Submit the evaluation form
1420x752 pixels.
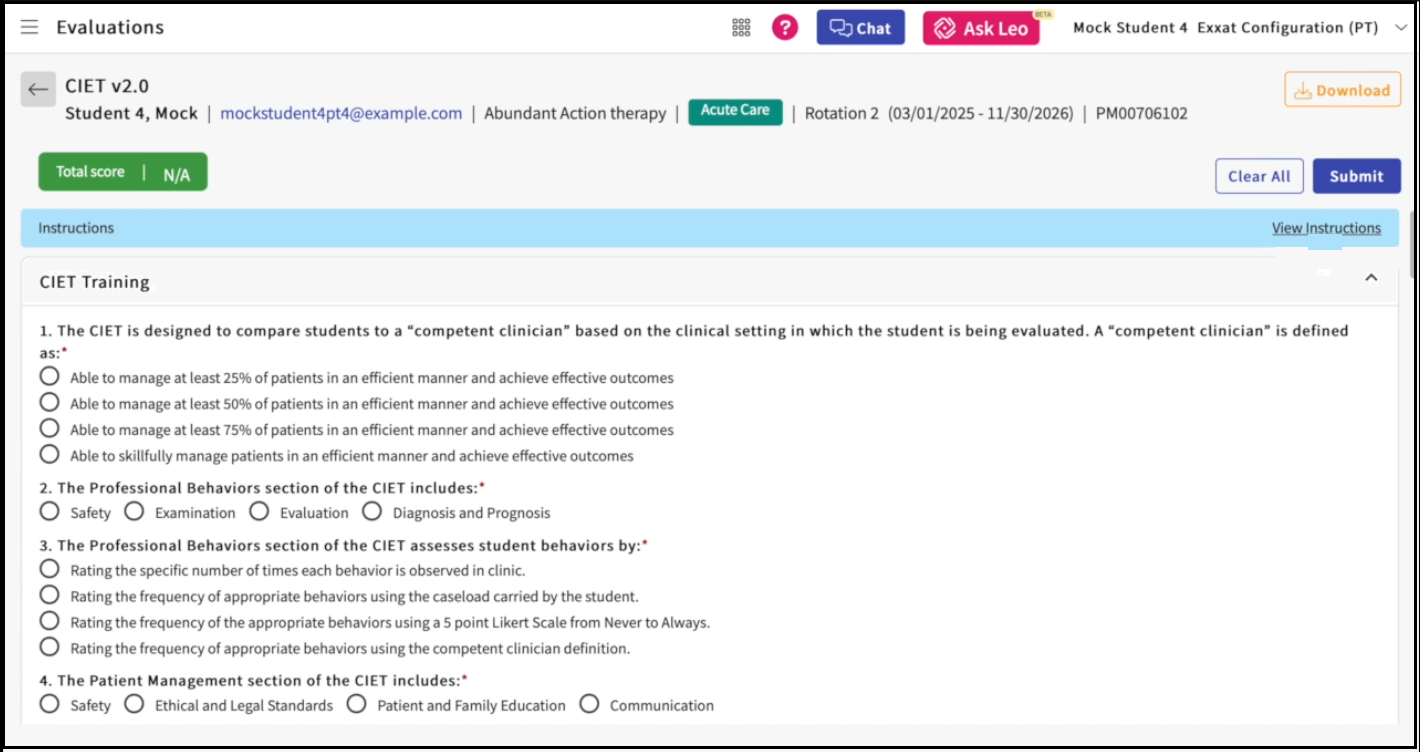pos(1356,176)
